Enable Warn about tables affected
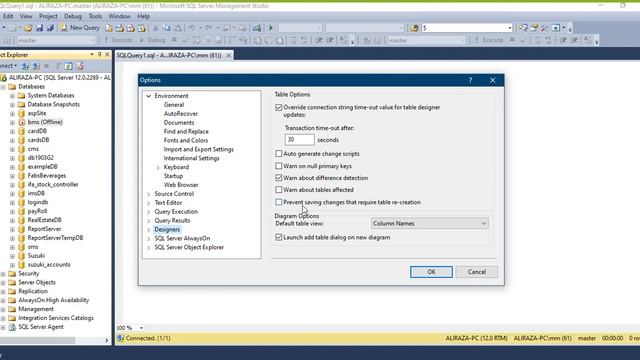This screenshot has height=360, width=640. click(x=278, y=190)
